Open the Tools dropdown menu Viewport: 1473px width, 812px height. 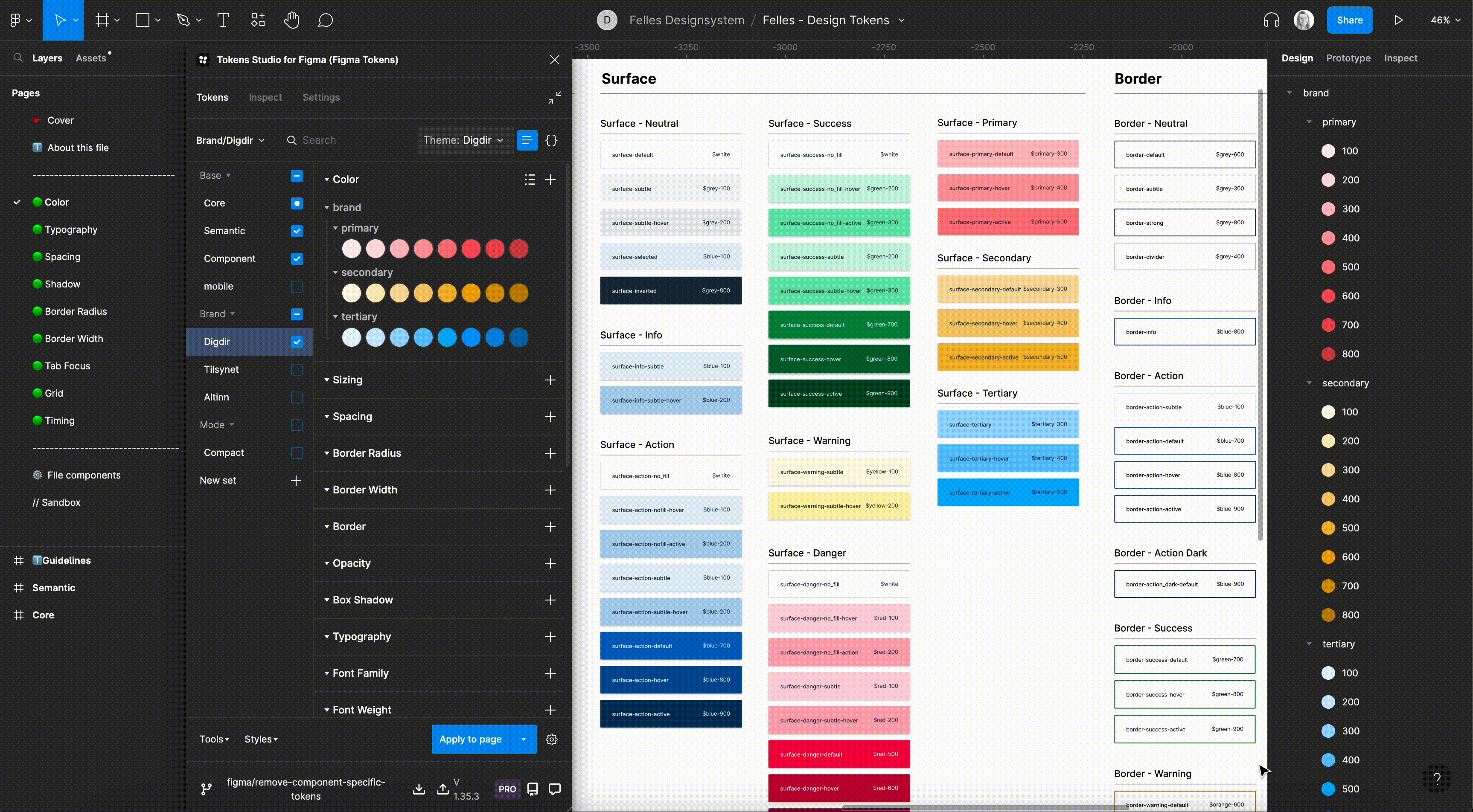tap(215, 739)
